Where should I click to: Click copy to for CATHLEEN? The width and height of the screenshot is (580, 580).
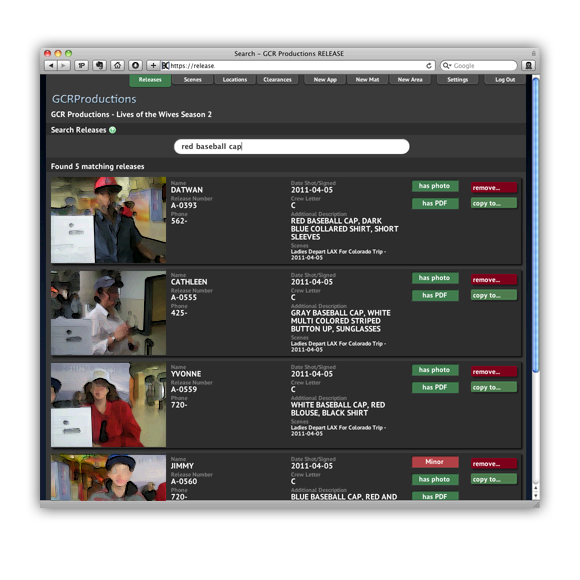click(494, 296)
